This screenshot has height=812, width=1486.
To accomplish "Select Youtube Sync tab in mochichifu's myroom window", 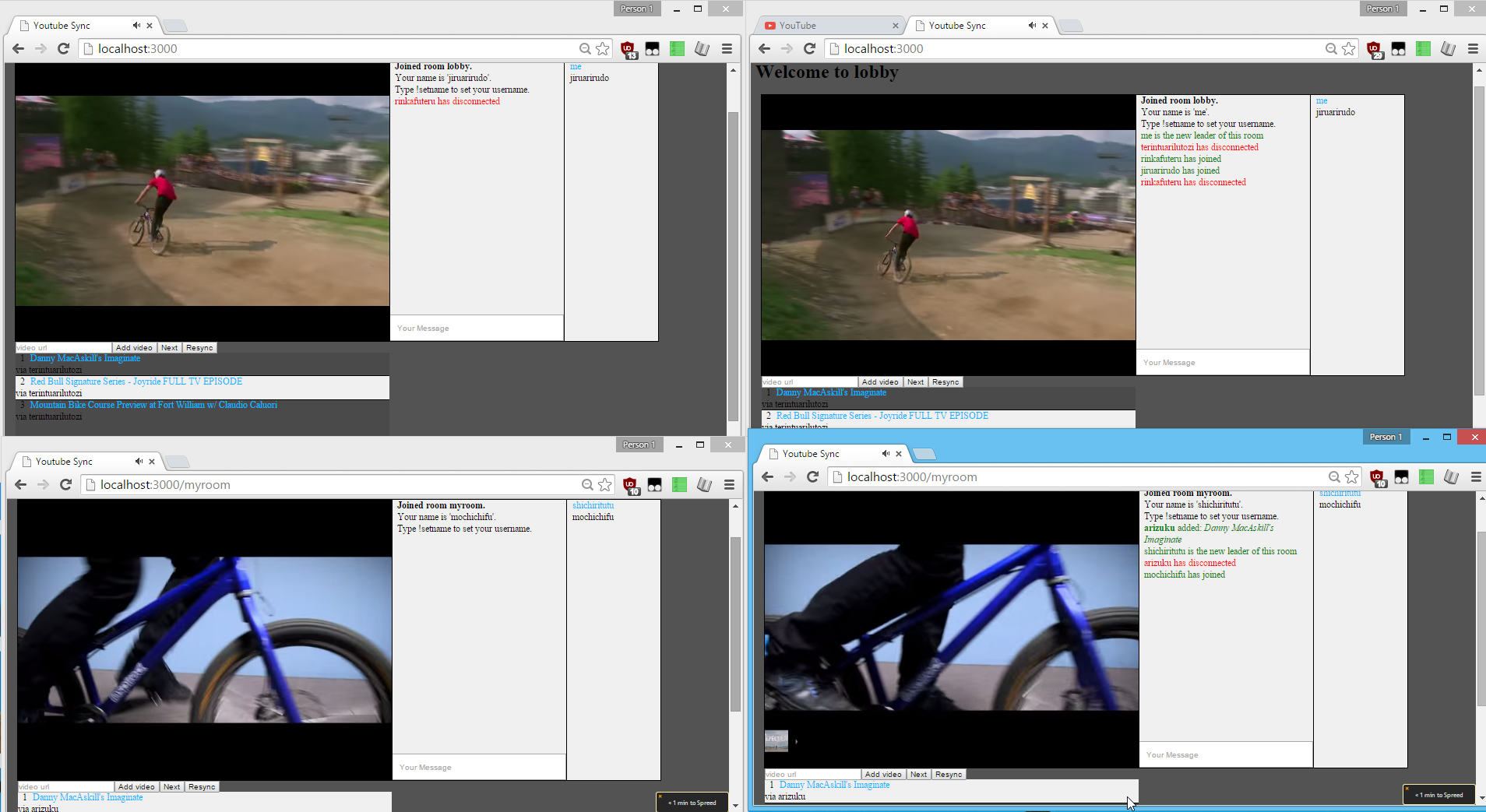I will [86, 462].
